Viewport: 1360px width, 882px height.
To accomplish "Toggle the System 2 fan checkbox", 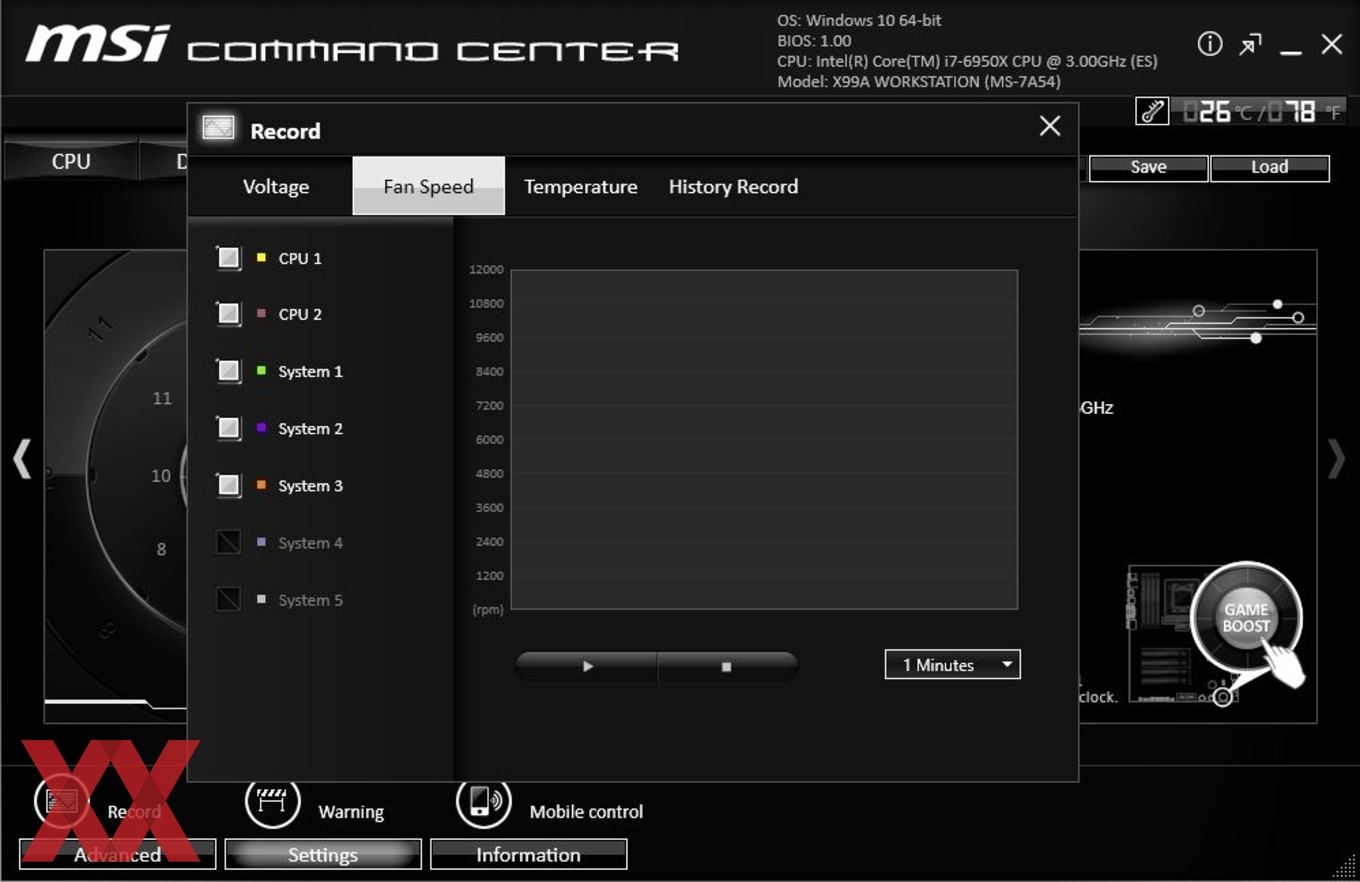I will click(229, 428).
